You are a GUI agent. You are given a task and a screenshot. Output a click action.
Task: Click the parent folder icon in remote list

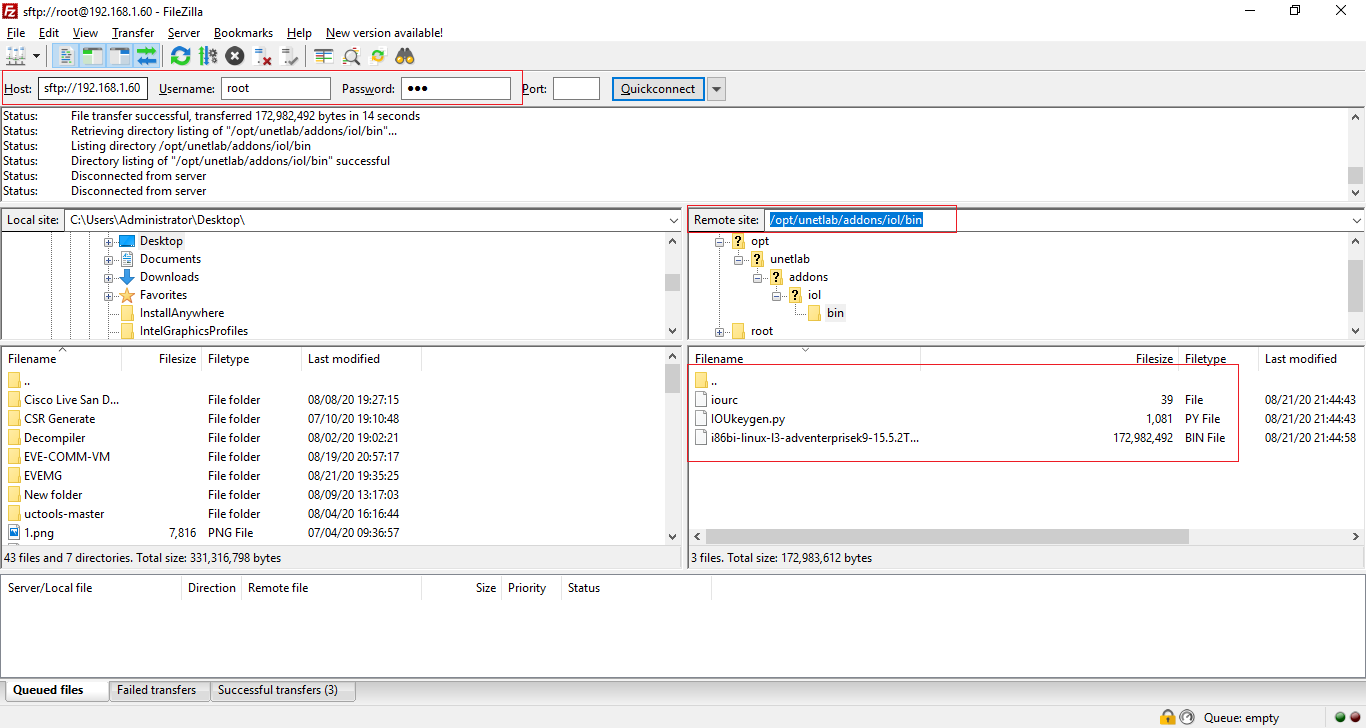pyautogui.click(x=701, y=381)
